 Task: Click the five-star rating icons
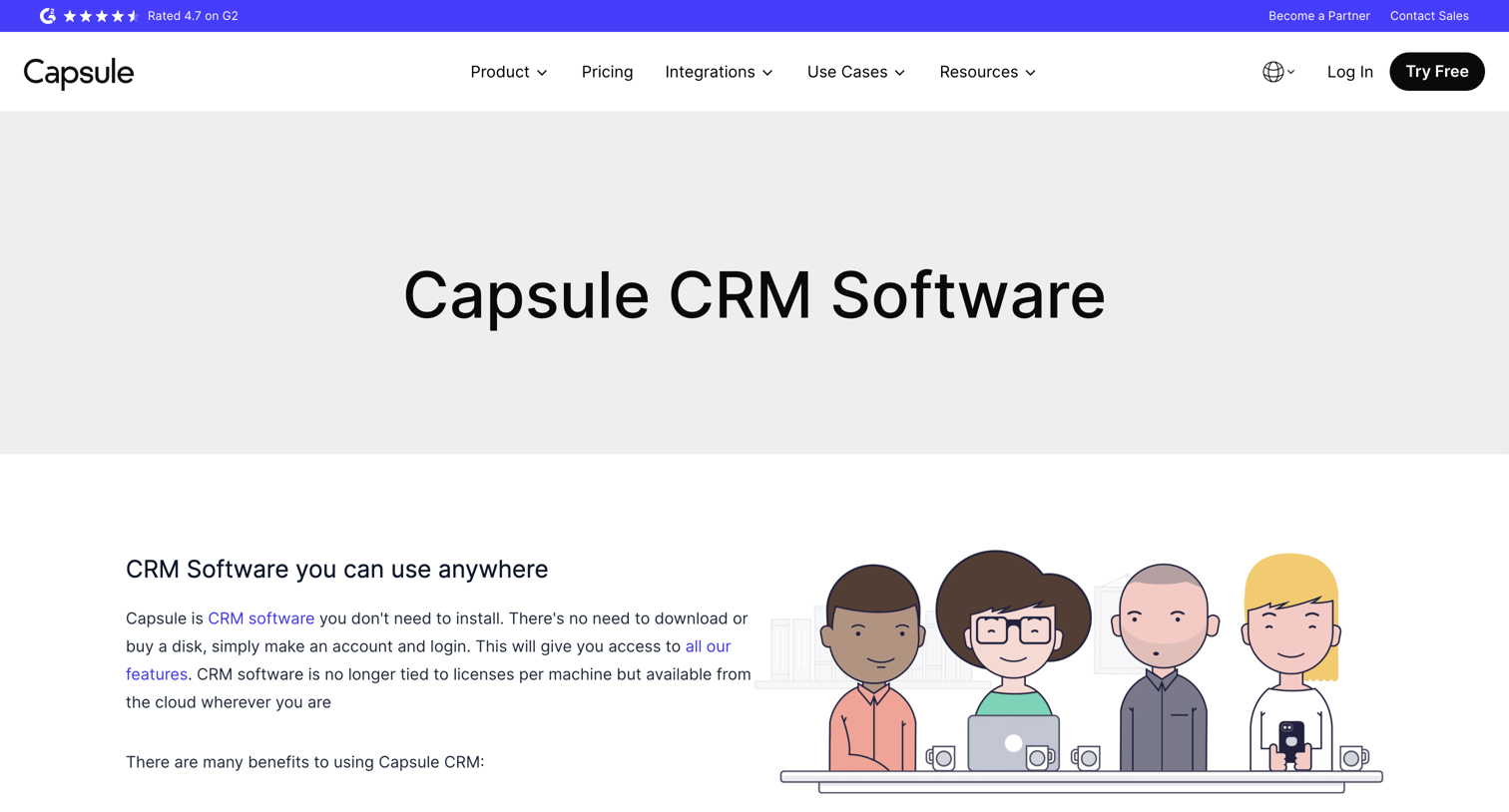click(x=101, y=16)
